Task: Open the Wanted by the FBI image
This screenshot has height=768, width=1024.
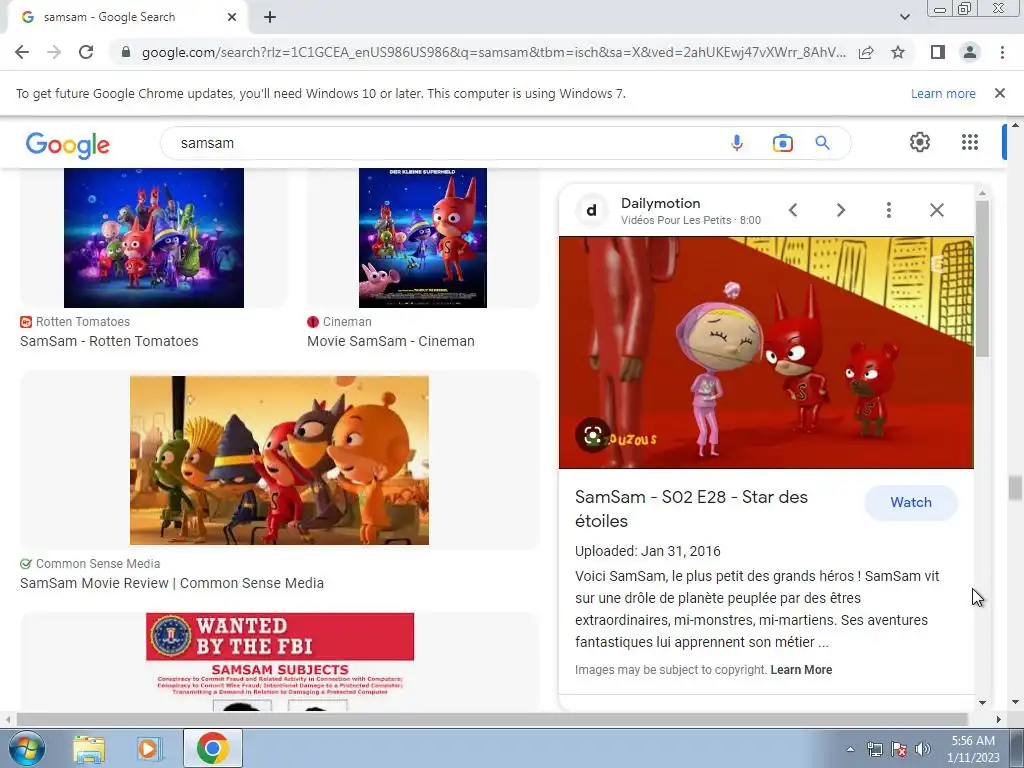Action: click(x=280, y=661)
